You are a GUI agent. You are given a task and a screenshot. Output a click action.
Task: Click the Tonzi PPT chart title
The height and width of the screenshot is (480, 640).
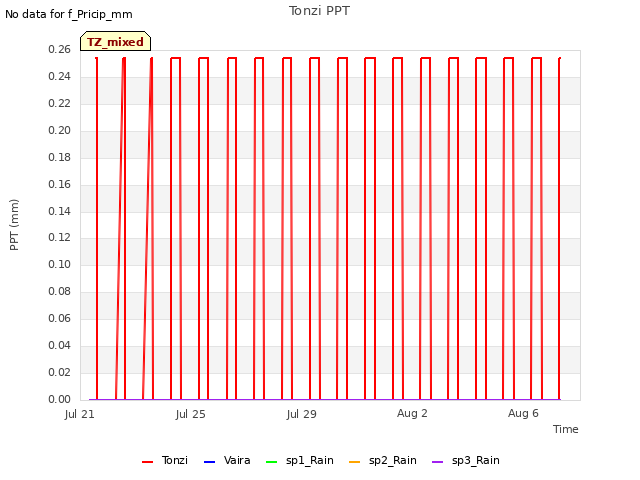(319, 11)
